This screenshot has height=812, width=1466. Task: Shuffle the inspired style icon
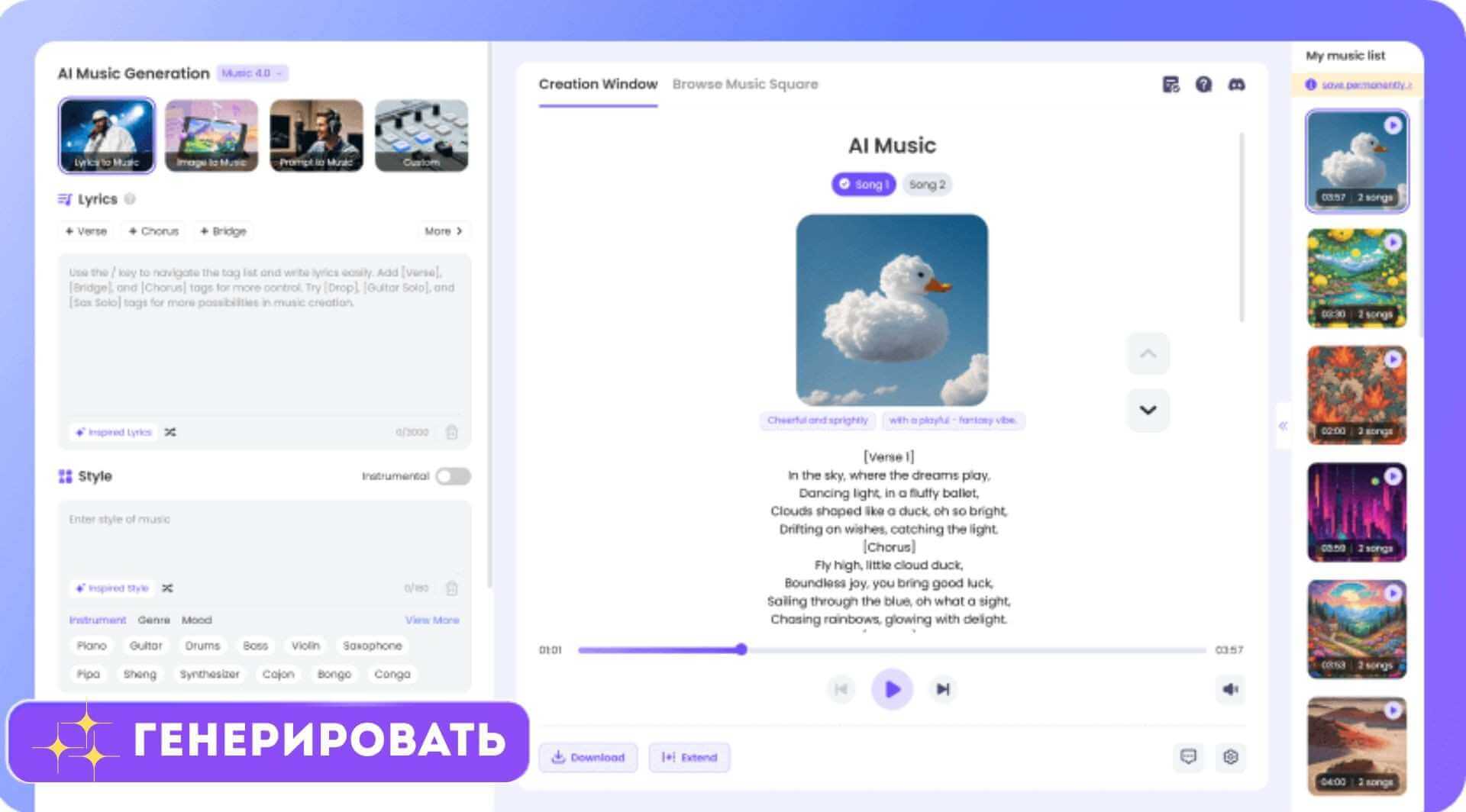[167, 588]
